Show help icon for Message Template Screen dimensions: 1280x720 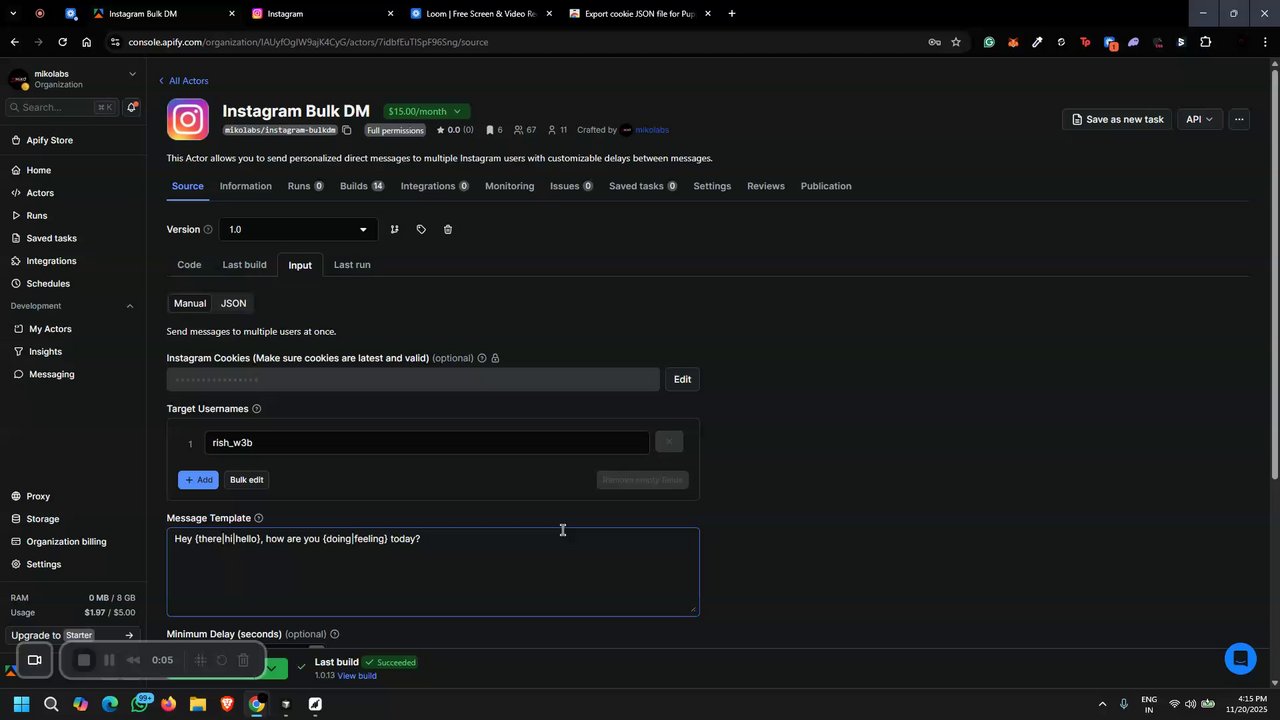pos(259,518)
